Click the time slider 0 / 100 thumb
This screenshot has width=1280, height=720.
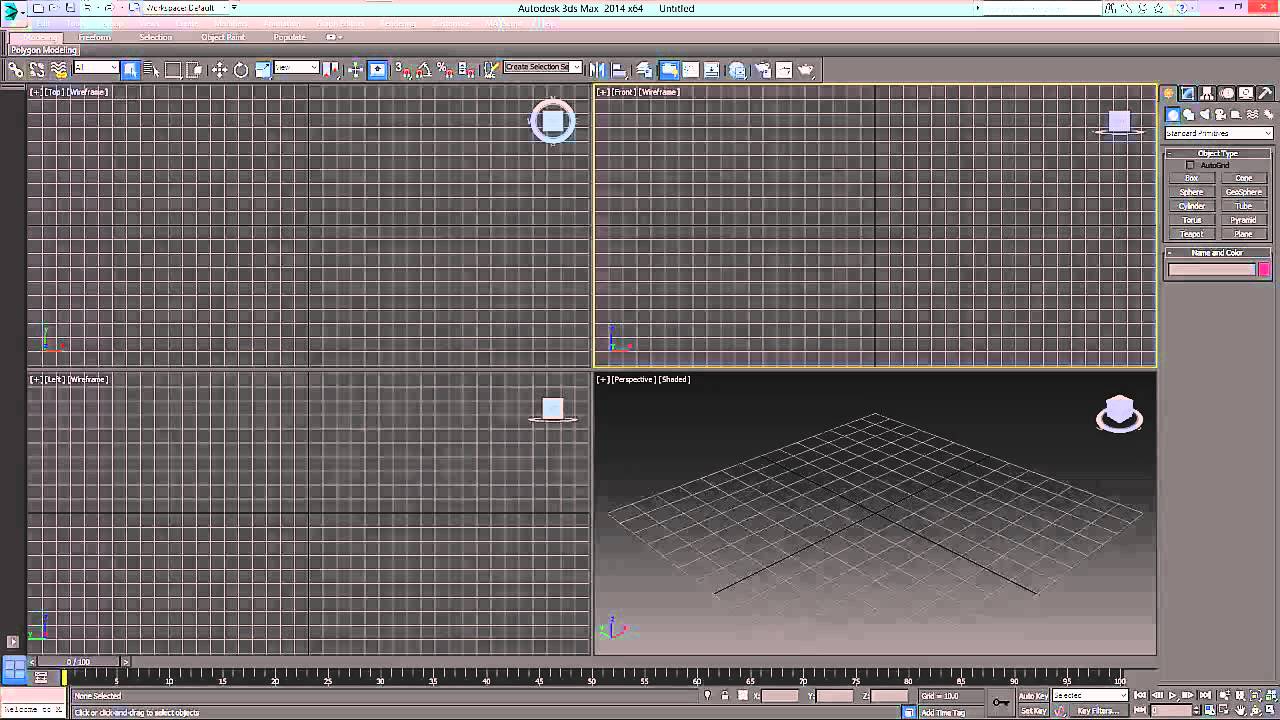[x=78, y=662]
